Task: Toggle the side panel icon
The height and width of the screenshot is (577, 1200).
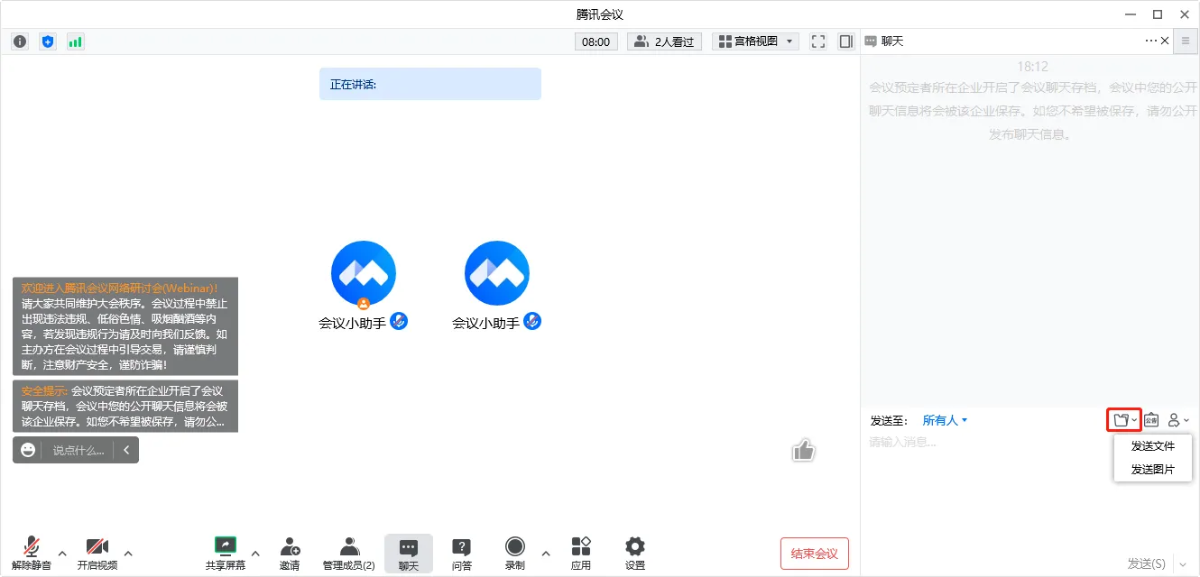Action: pyautogui.click(x=846, y=41)
